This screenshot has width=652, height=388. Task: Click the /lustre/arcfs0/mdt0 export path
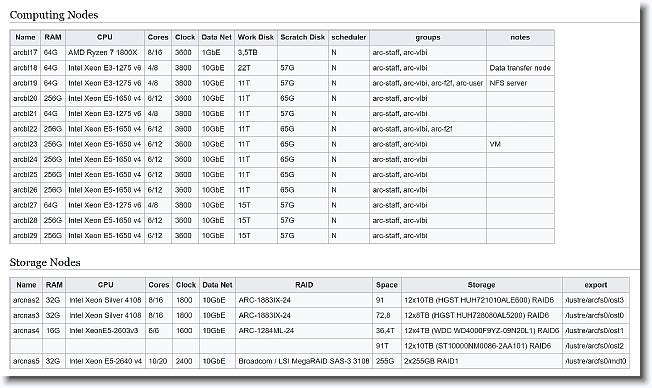(596, 361)
